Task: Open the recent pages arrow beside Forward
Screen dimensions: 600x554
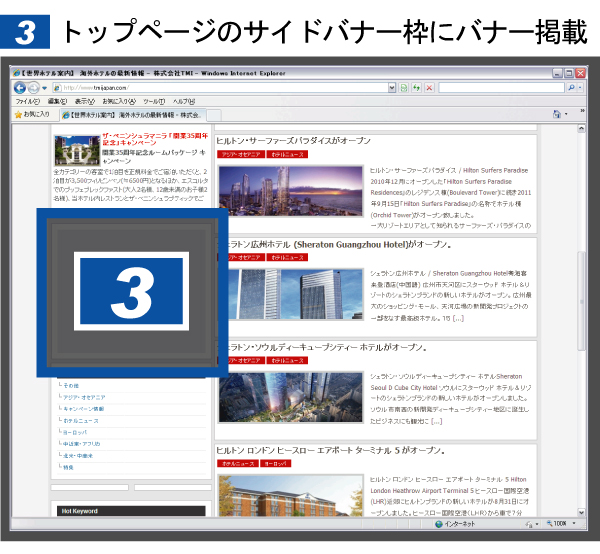Action: coord(44,88)
